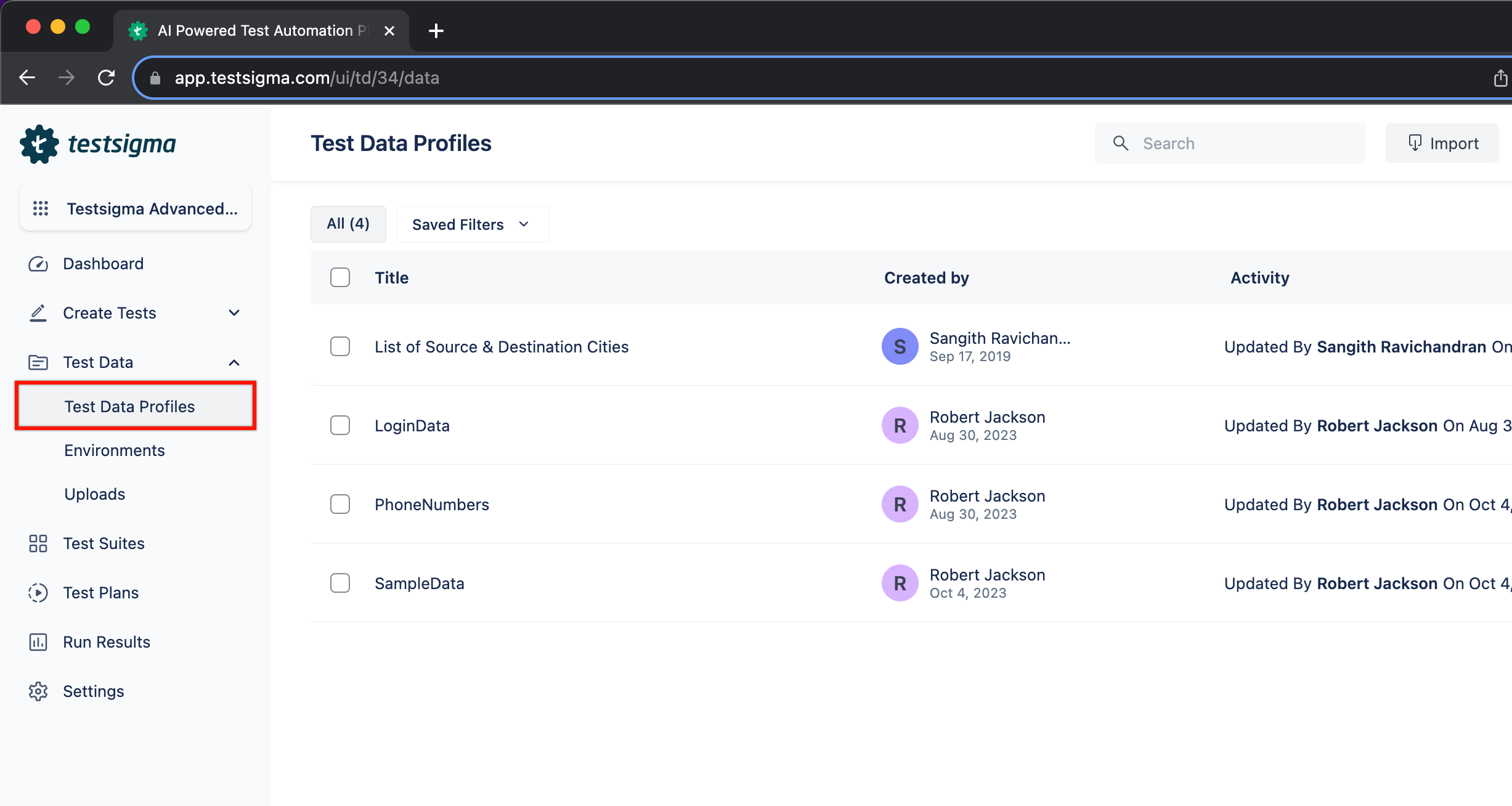Image resolution: width=1512 pixels, height=806 pixels.
Task: Click the browser address bar URL
Action: click(307, 78)
